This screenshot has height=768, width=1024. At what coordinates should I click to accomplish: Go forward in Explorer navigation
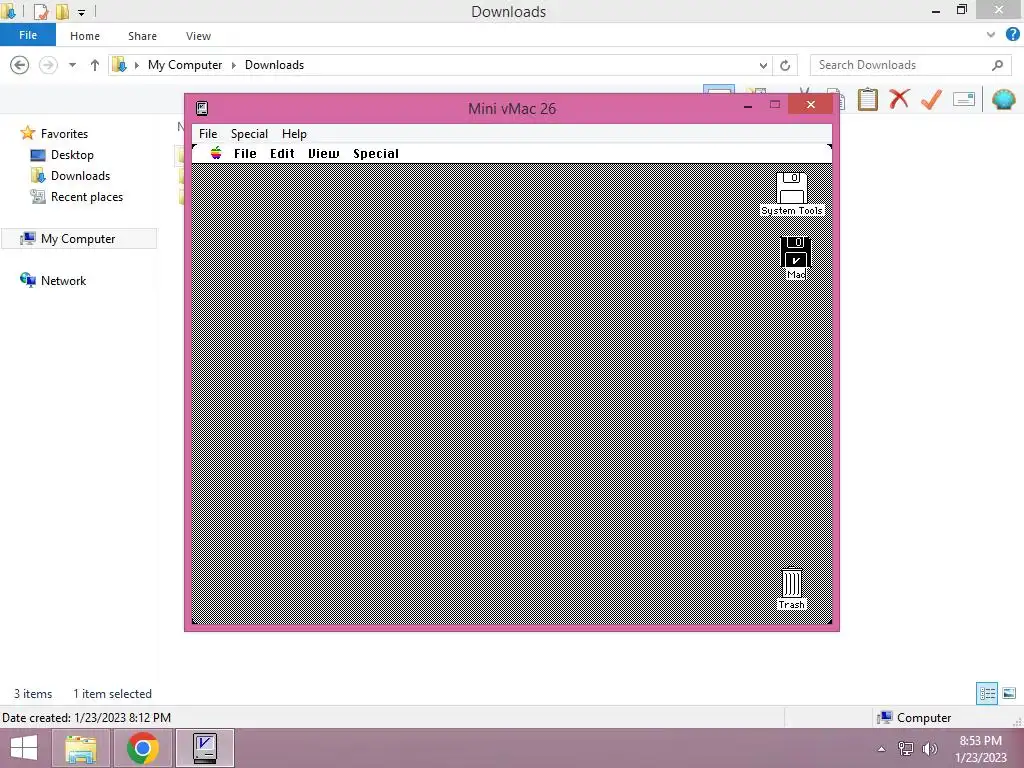coord(48,65)
